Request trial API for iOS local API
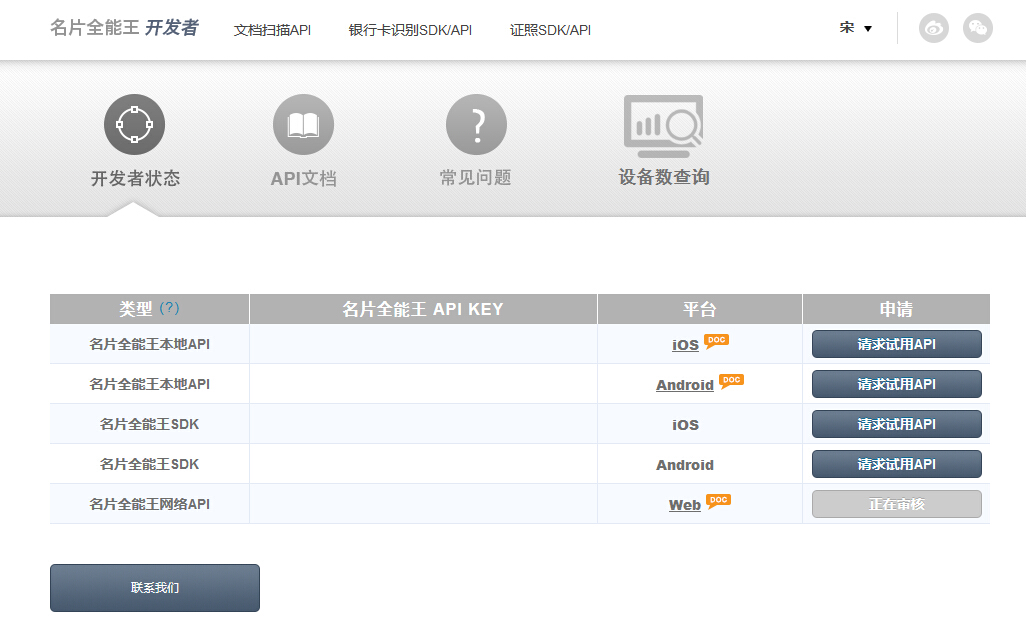This screenshot has width=1026, height=620. pos(896,344)
